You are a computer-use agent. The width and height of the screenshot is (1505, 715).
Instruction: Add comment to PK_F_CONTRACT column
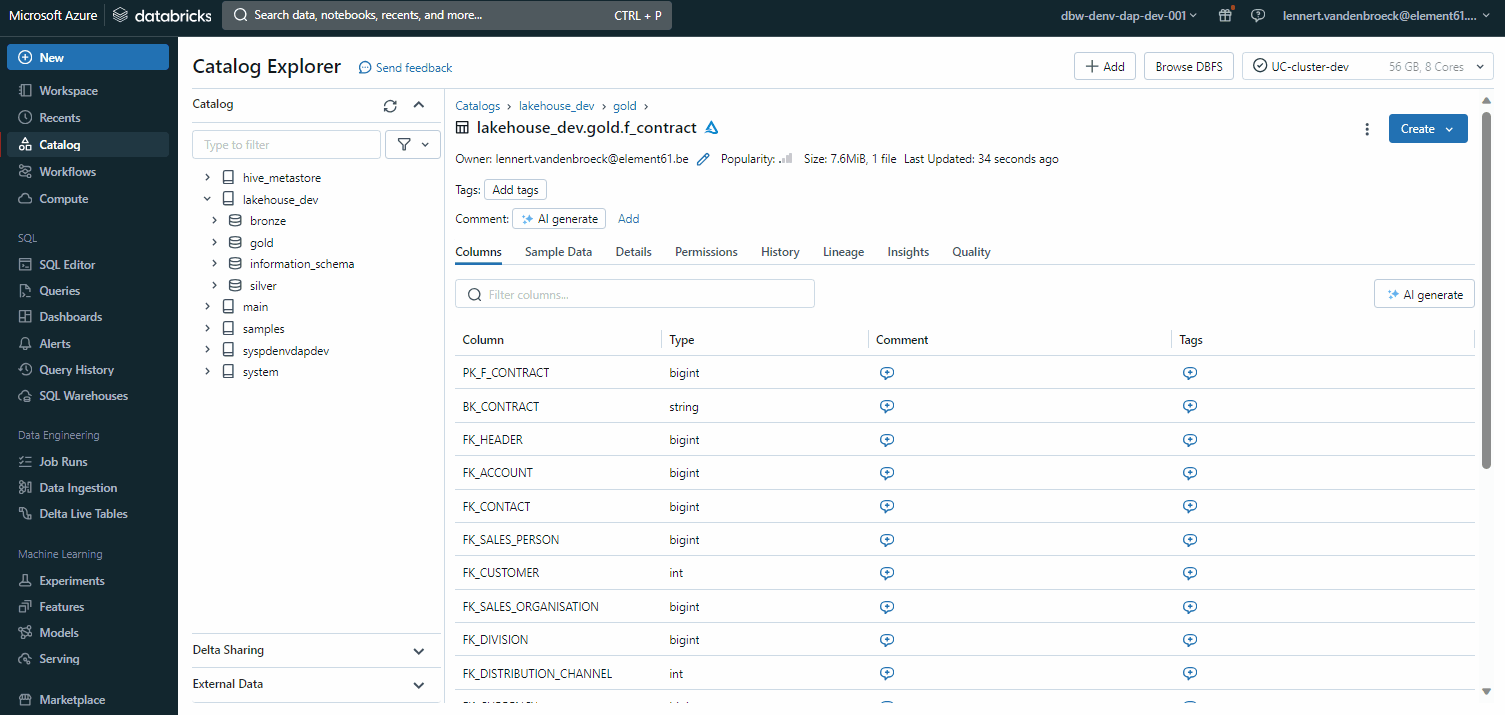coord(886,373)
